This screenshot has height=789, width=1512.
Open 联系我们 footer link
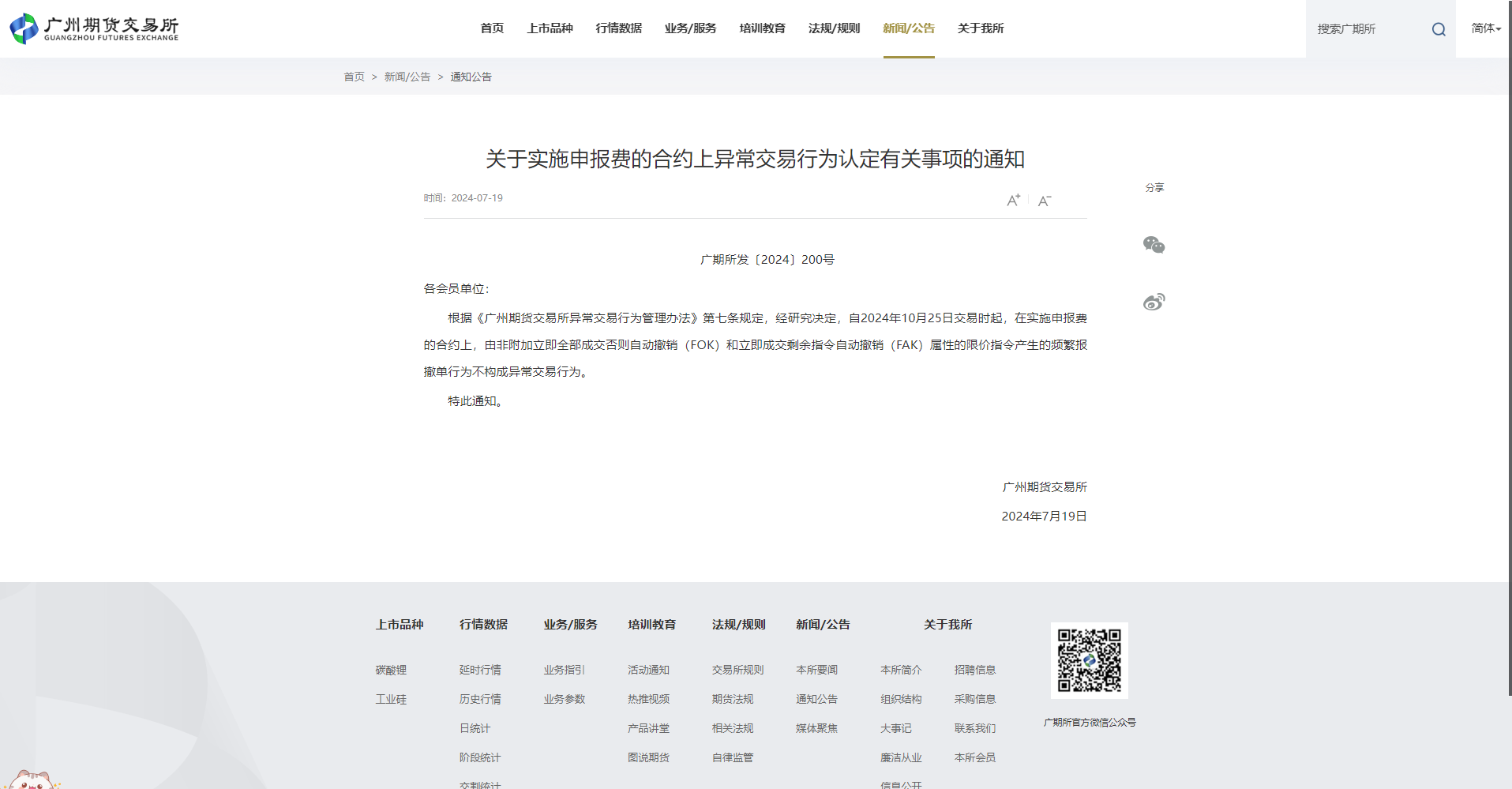click(975, 728)
